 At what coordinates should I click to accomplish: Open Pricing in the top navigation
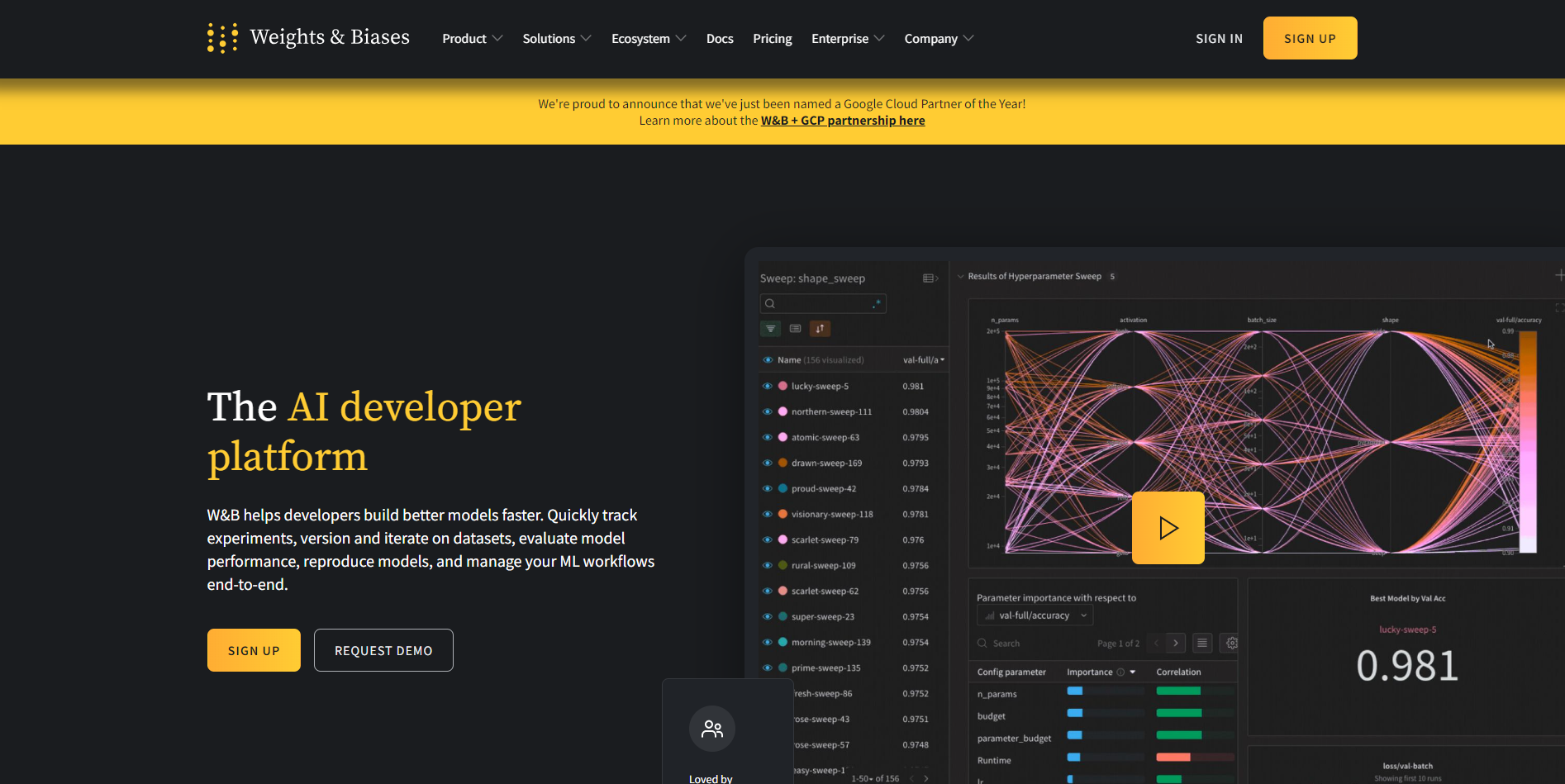(773, 39)
